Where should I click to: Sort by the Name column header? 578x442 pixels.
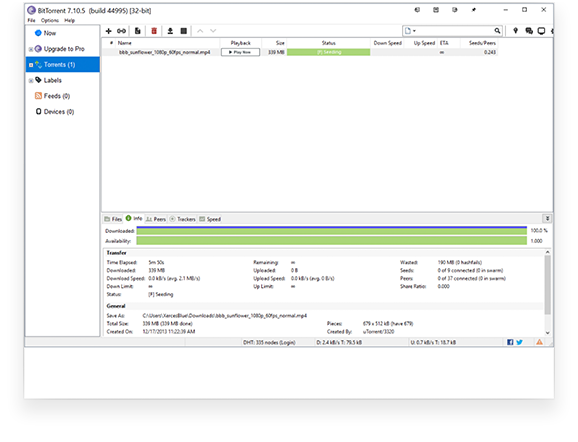[168, 43]
